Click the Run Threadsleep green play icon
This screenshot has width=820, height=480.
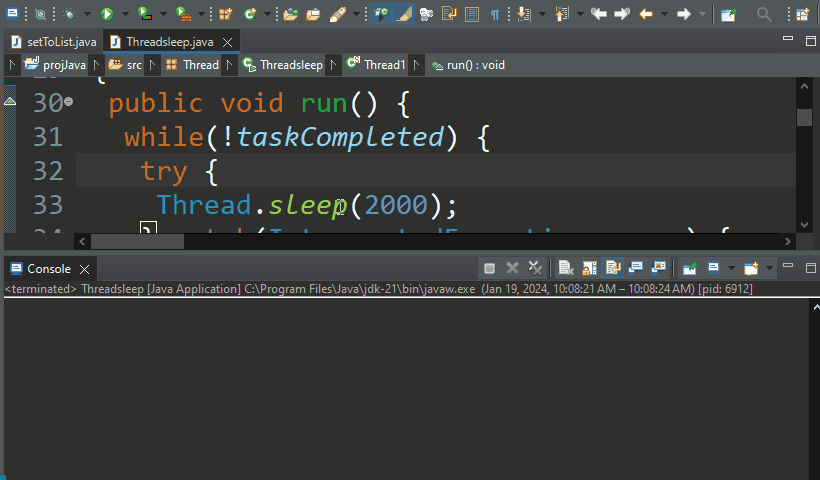(x=106, y=14)
